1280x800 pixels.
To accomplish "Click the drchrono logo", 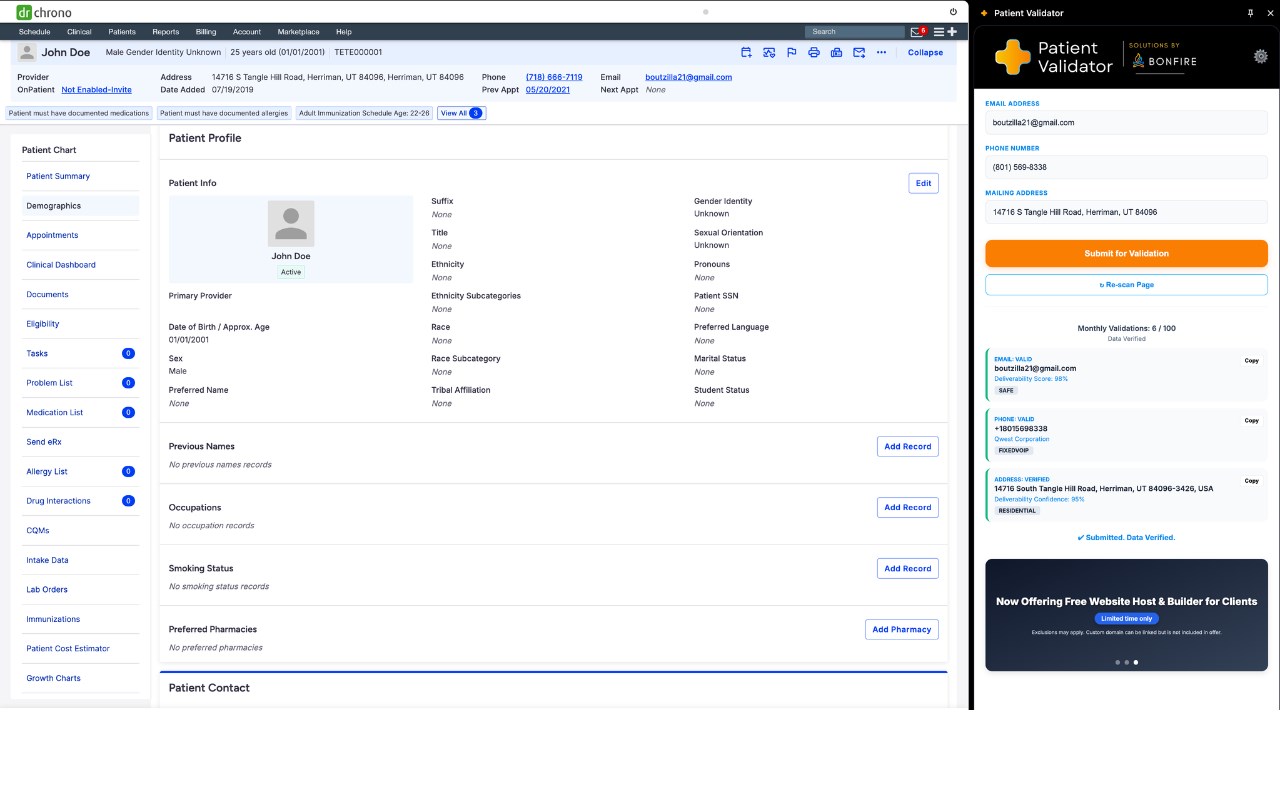I will pos(44,12).
